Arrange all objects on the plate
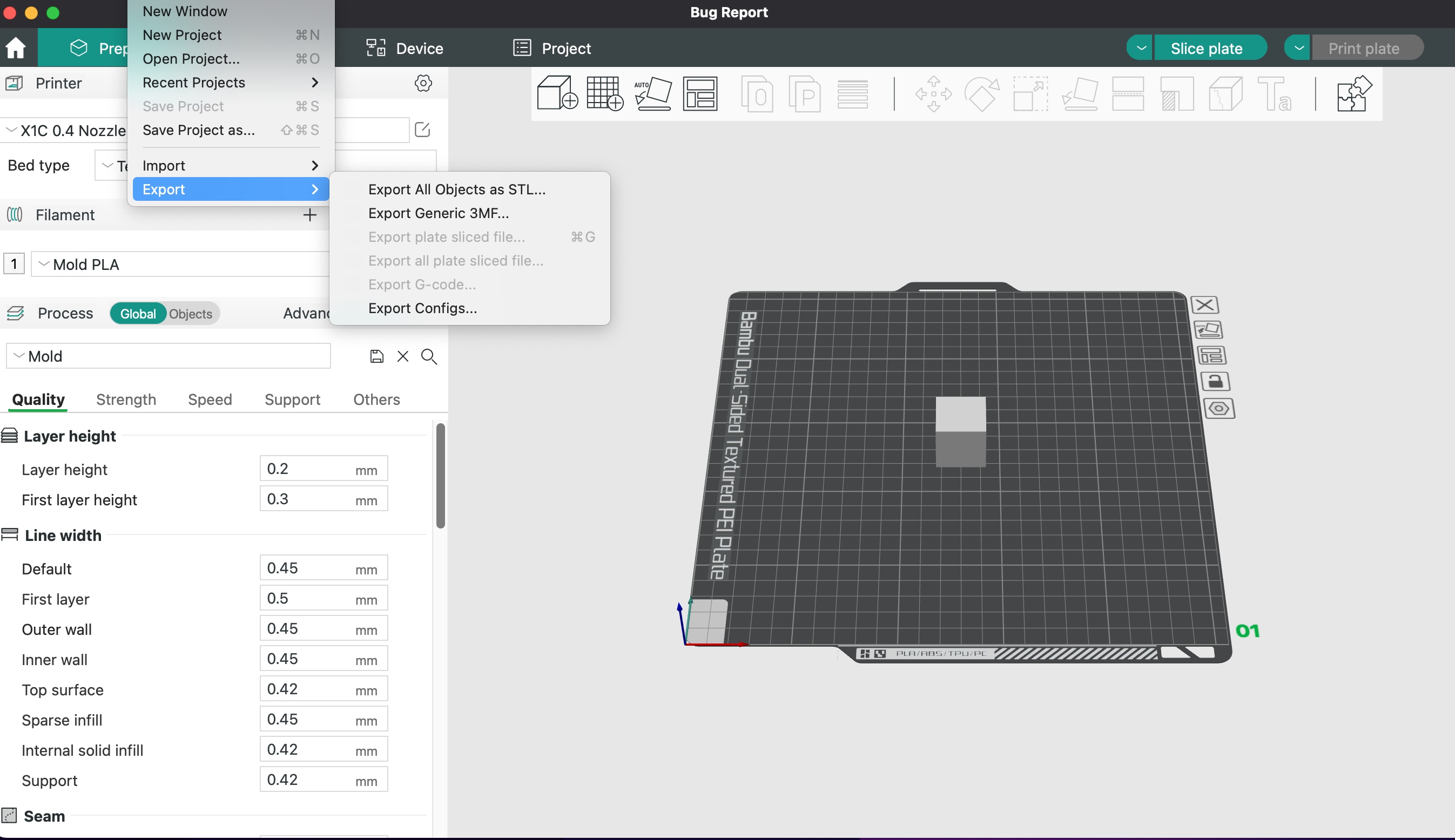The image size is (1455, 840). click(x=700, y=93)
